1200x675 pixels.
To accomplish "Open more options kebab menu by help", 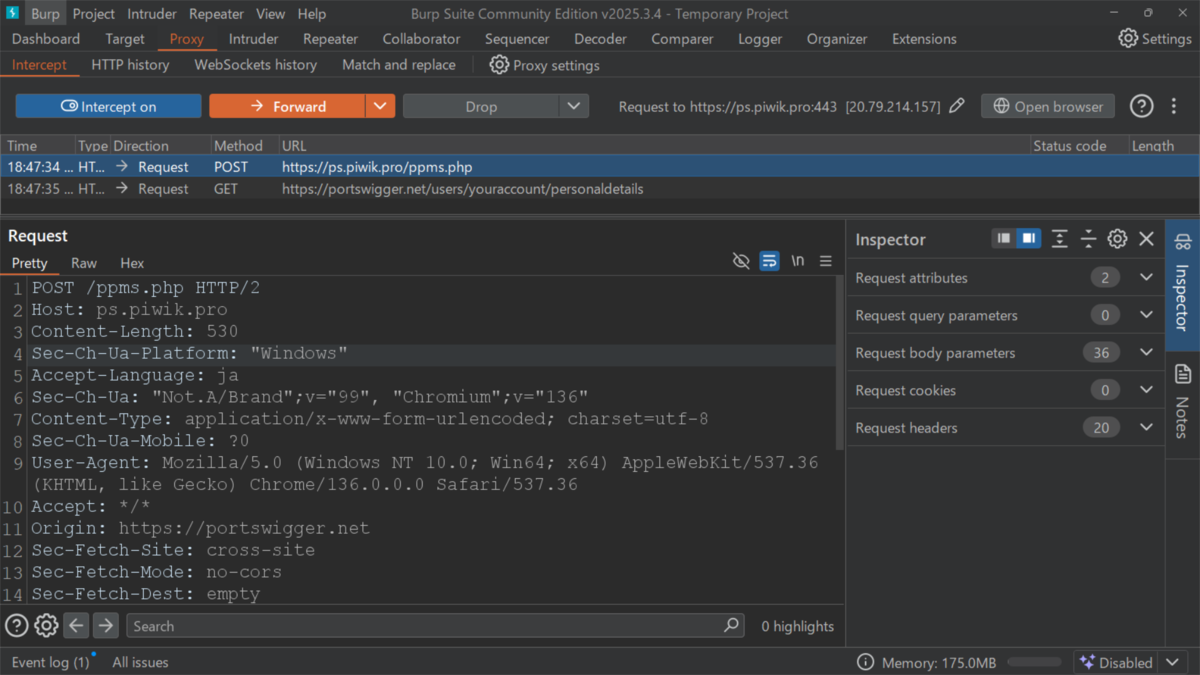I will [x=1172, y=106].
